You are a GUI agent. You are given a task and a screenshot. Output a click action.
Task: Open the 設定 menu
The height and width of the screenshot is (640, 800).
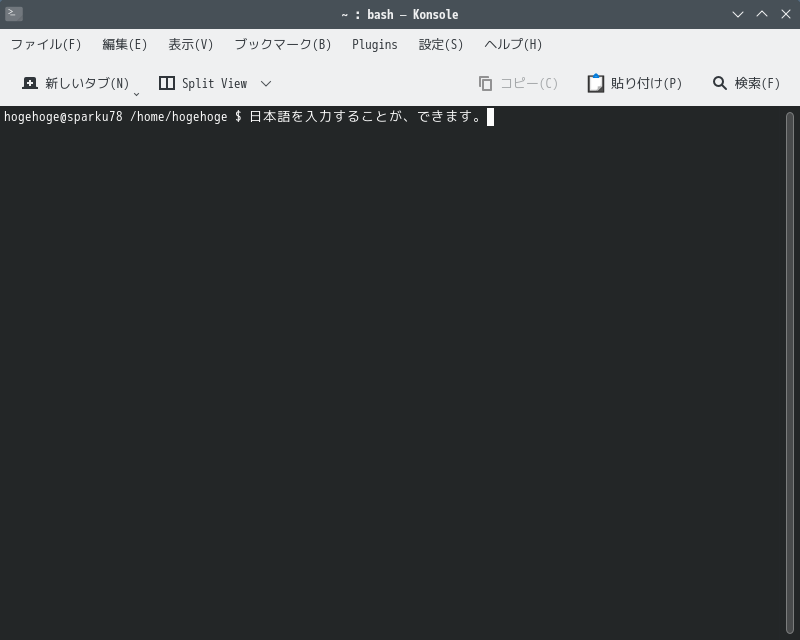(x=440, y=44)
